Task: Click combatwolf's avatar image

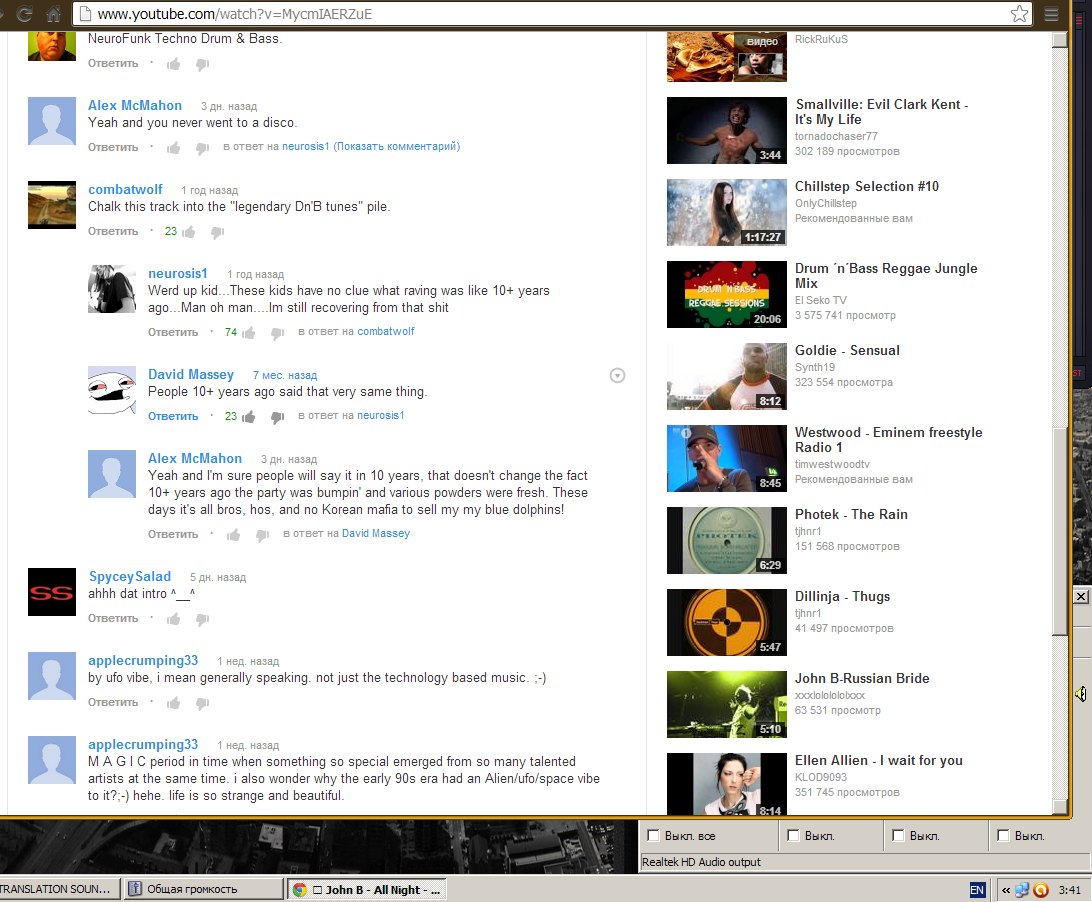Action: coord(52,205)
